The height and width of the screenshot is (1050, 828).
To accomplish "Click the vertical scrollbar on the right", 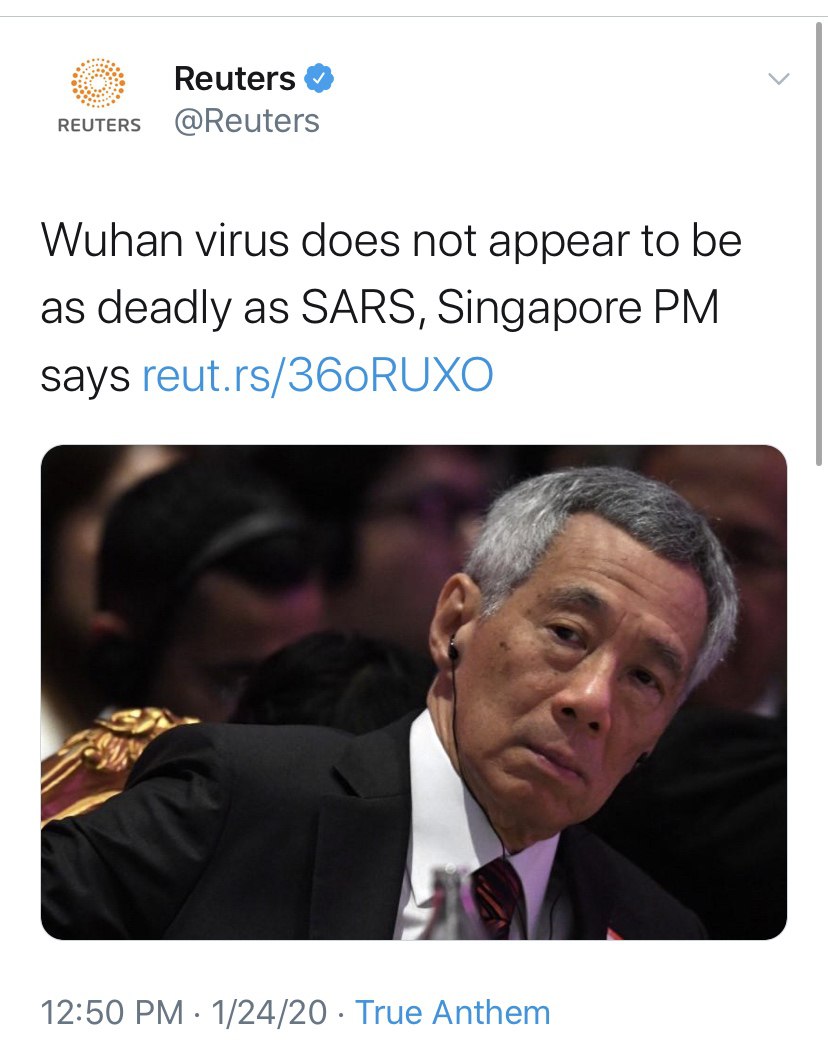I will pyautogui.click(x=819, y=244).
